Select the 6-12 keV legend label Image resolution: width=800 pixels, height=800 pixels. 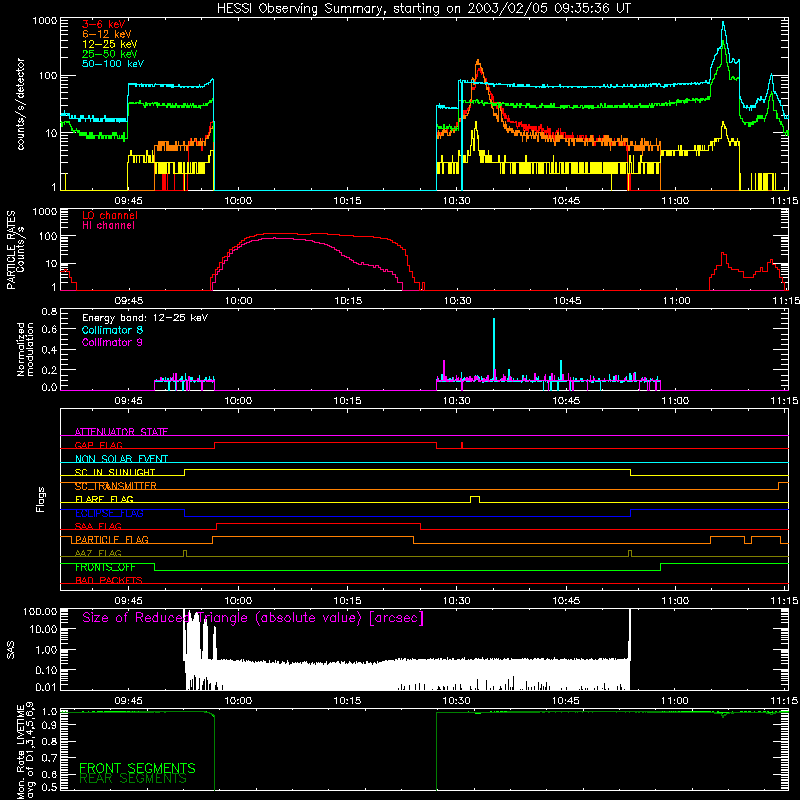pos(107,34)
